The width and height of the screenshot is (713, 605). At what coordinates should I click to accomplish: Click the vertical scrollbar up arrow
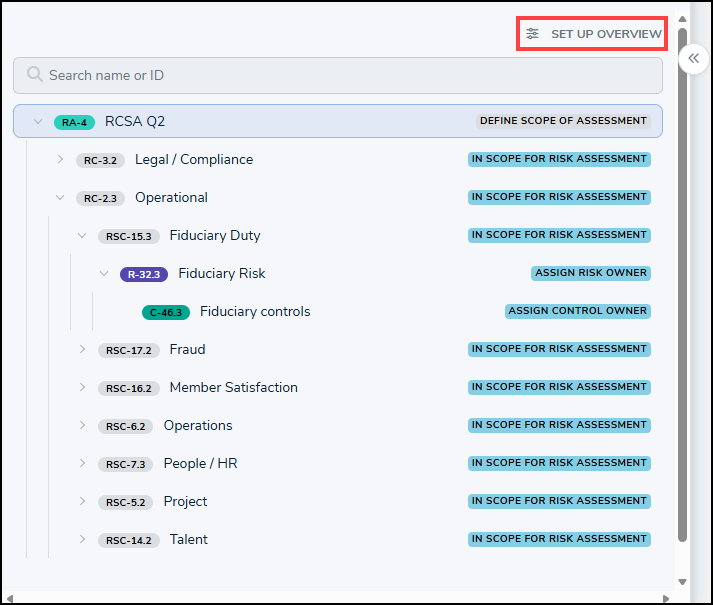click(x=682, y=19)
